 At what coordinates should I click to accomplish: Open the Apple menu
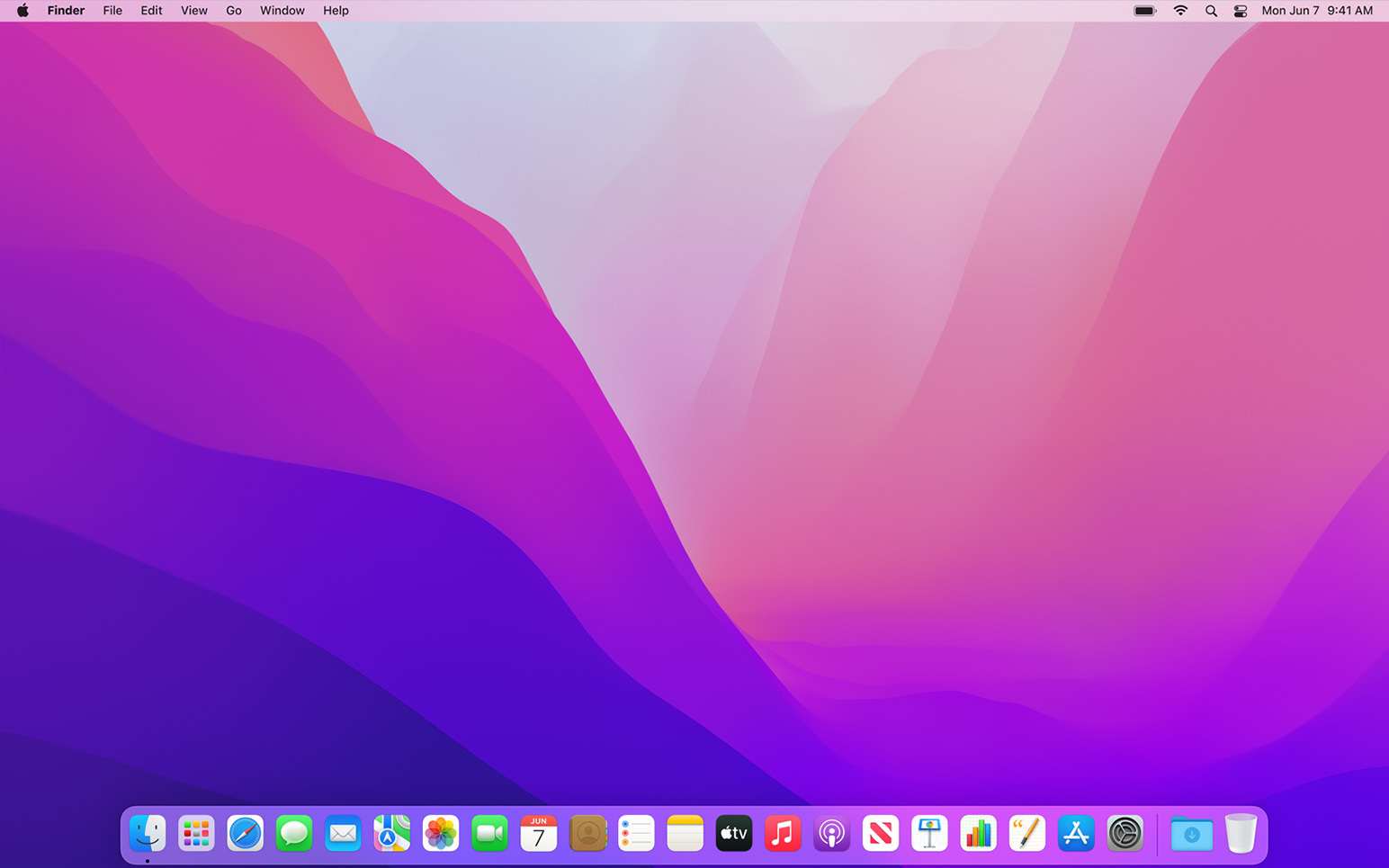22,11
